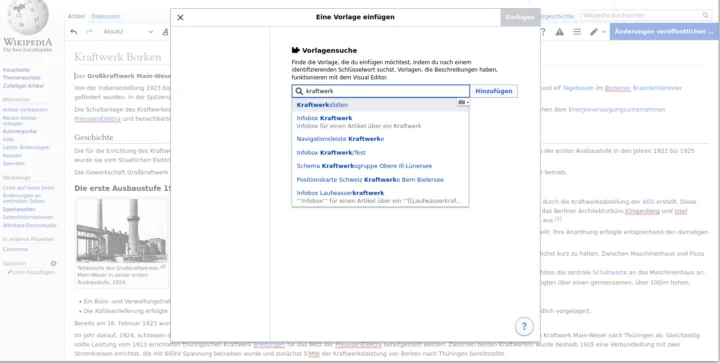Open Kontakt sidebar link
This screenshot has height=363, width=720.
point(12,156)
